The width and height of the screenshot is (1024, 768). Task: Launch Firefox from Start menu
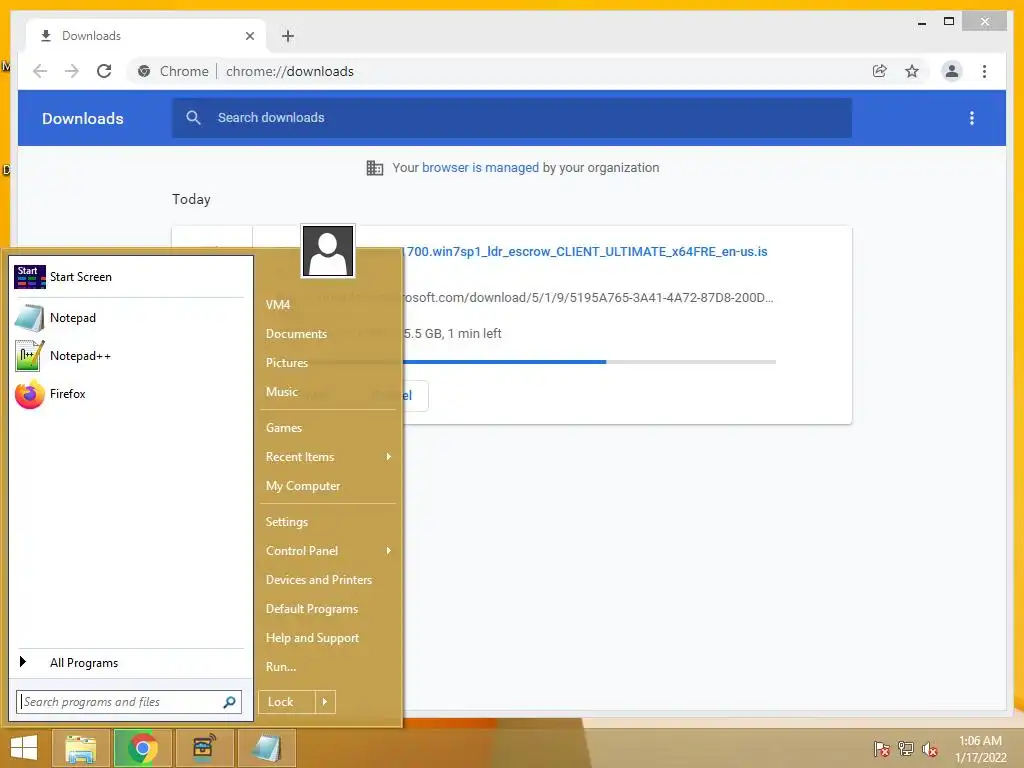point(129,394)
